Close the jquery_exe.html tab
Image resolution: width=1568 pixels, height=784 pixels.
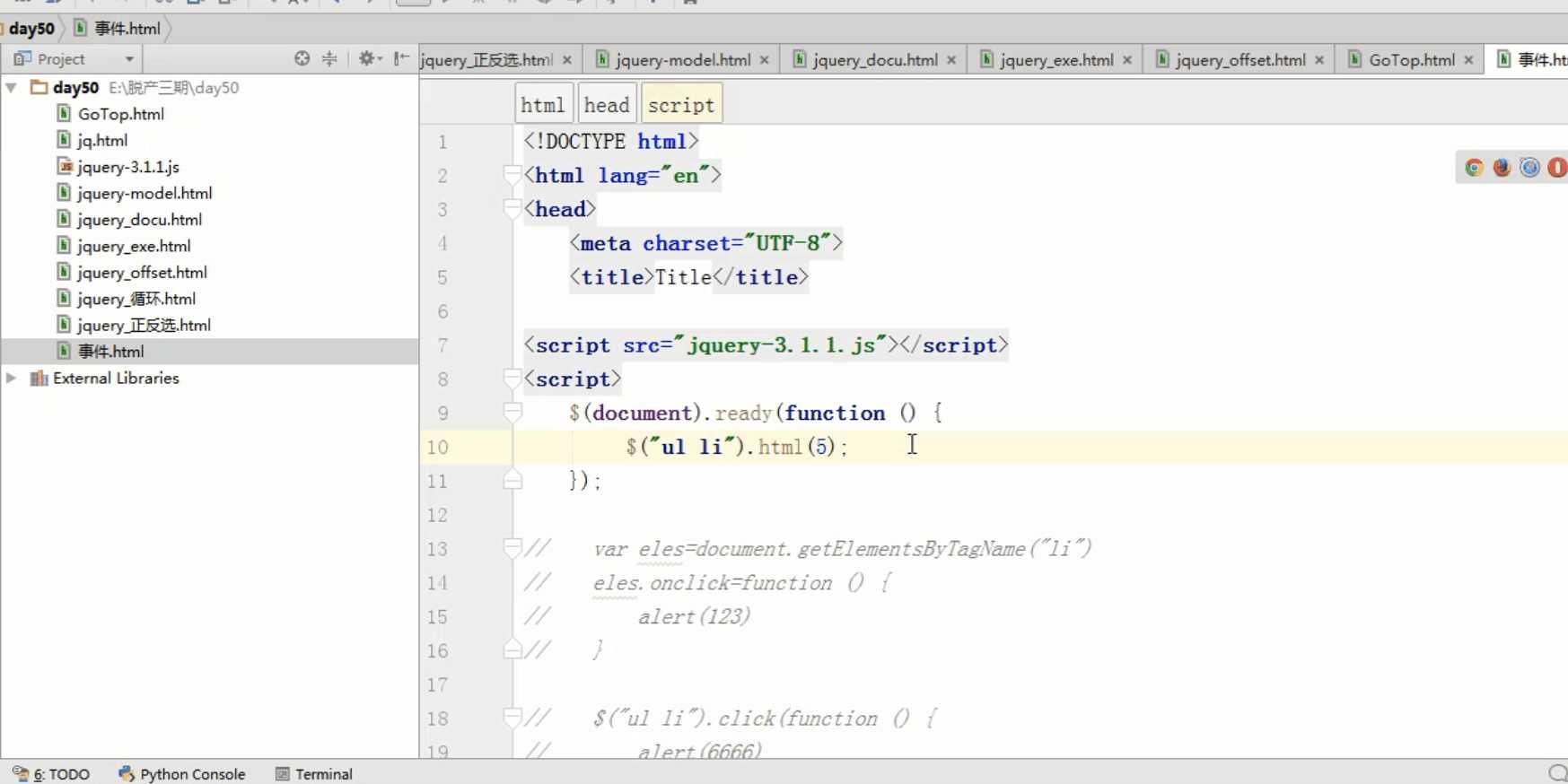(1127, 60)
